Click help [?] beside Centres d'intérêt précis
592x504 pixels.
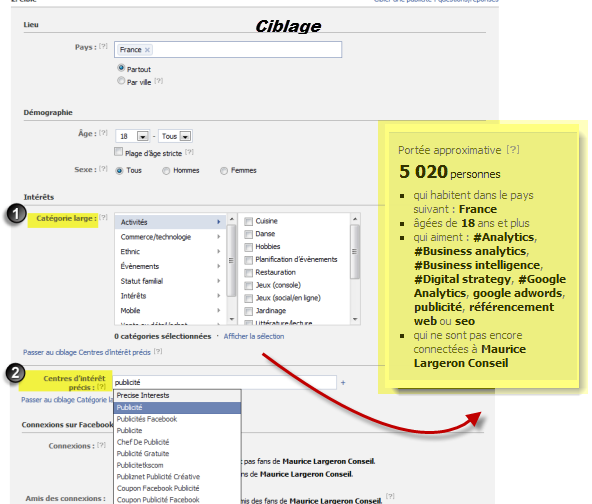click(101, 387)
